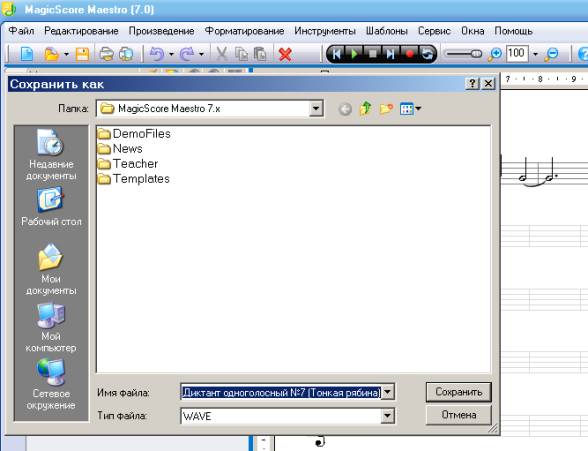Click the redo arrow icon
The image size is (588, 451).
187,54
